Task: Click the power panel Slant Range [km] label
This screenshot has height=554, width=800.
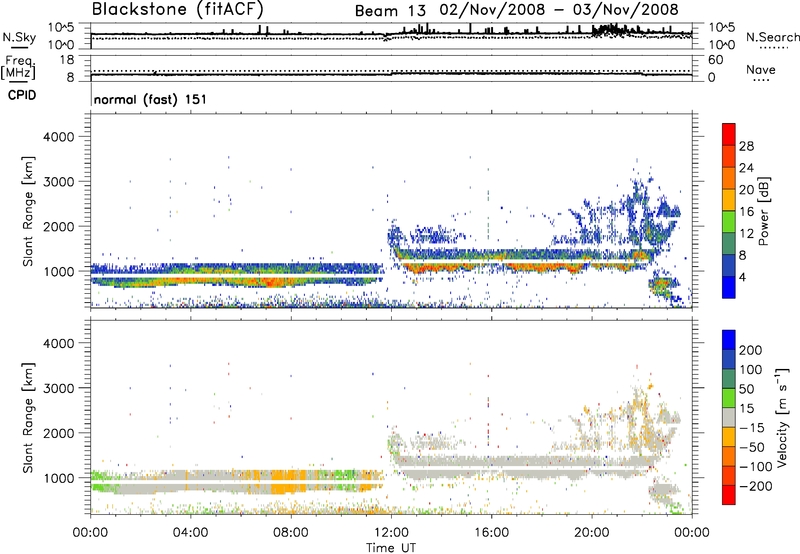Action: (29, 211)
